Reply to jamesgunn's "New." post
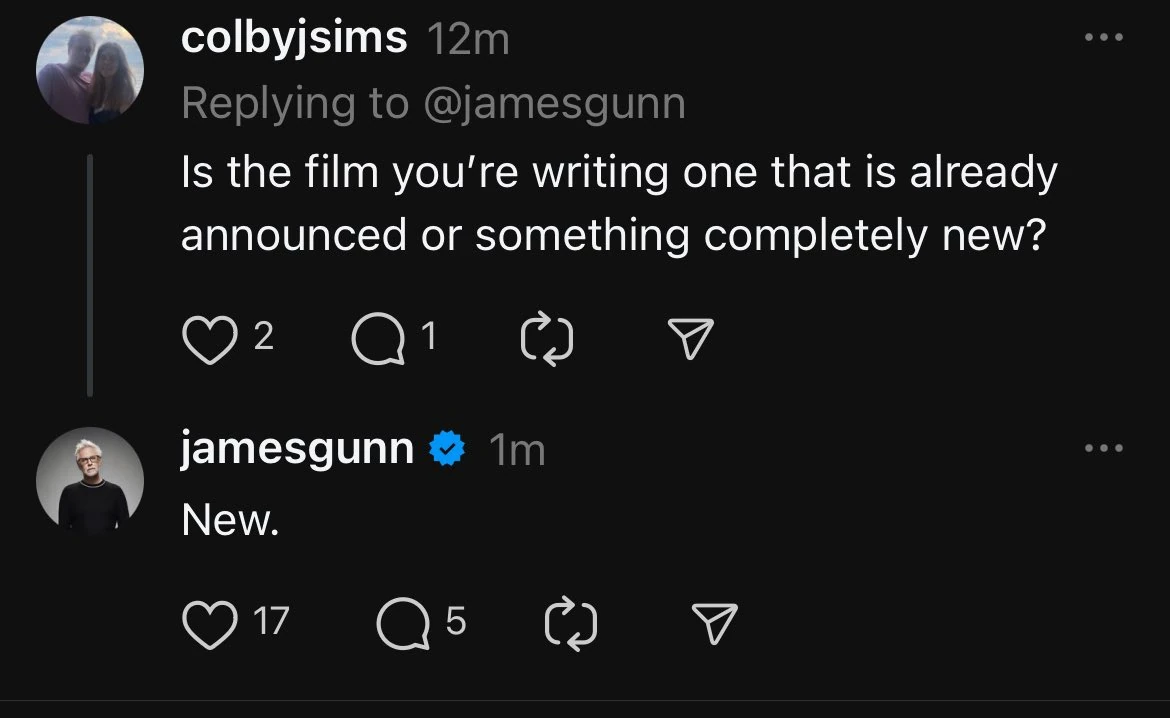 (404, 624)
